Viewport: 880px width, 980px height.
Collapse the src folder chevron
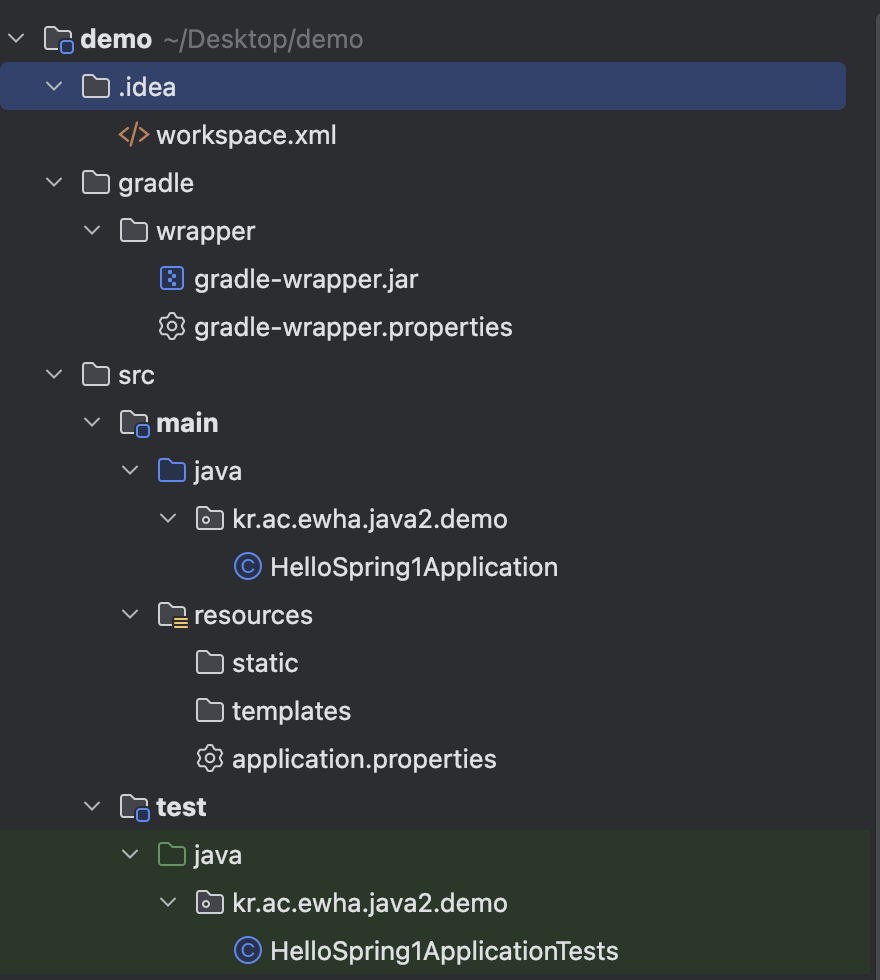55,375
